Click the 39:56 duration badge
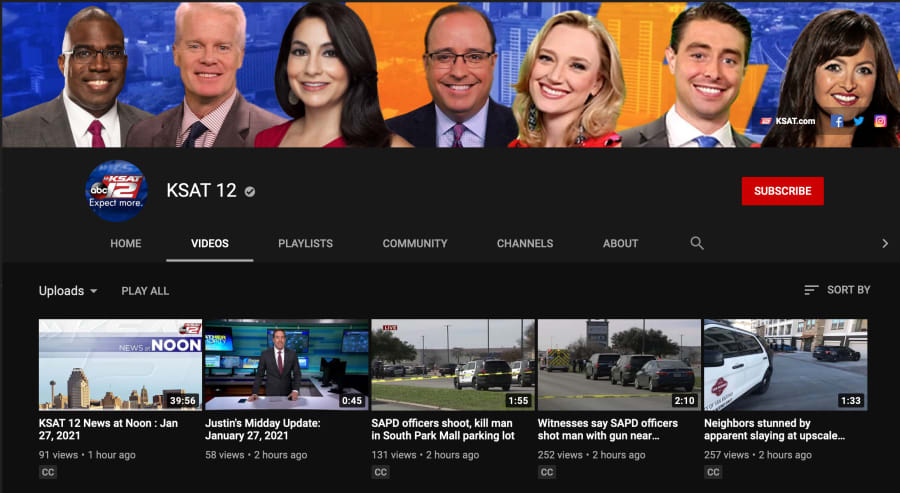This screenshot has width=900, height=493. coord(183,401)
